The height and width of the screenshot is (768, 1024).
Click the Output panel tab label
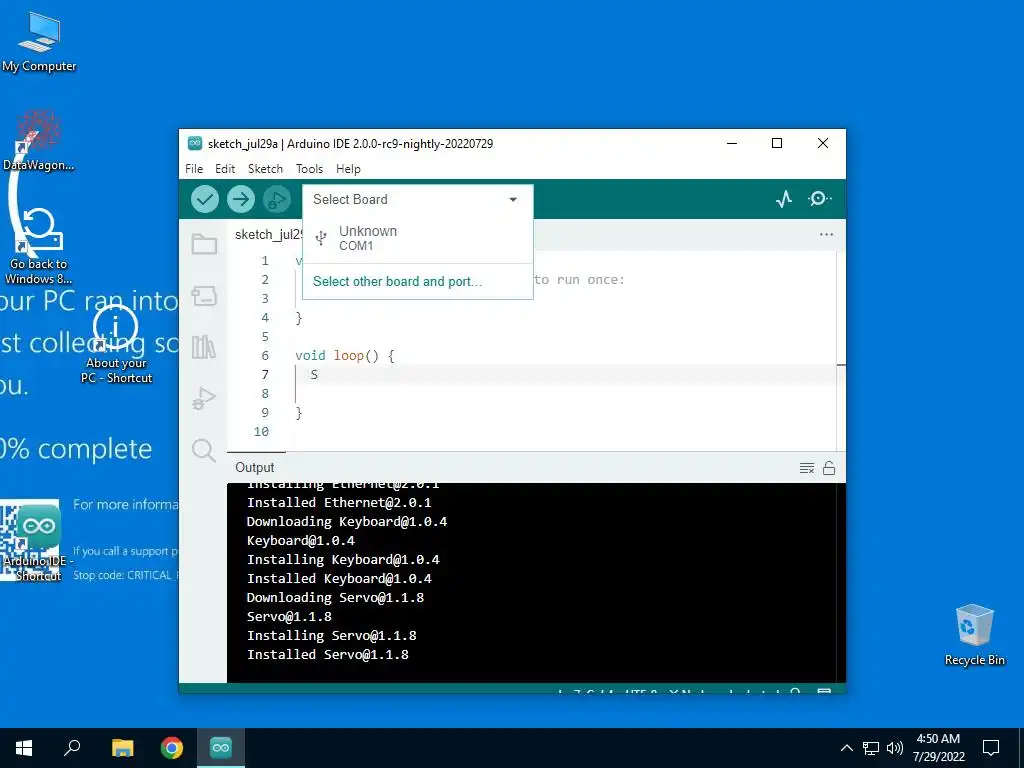tap(255, 468)
